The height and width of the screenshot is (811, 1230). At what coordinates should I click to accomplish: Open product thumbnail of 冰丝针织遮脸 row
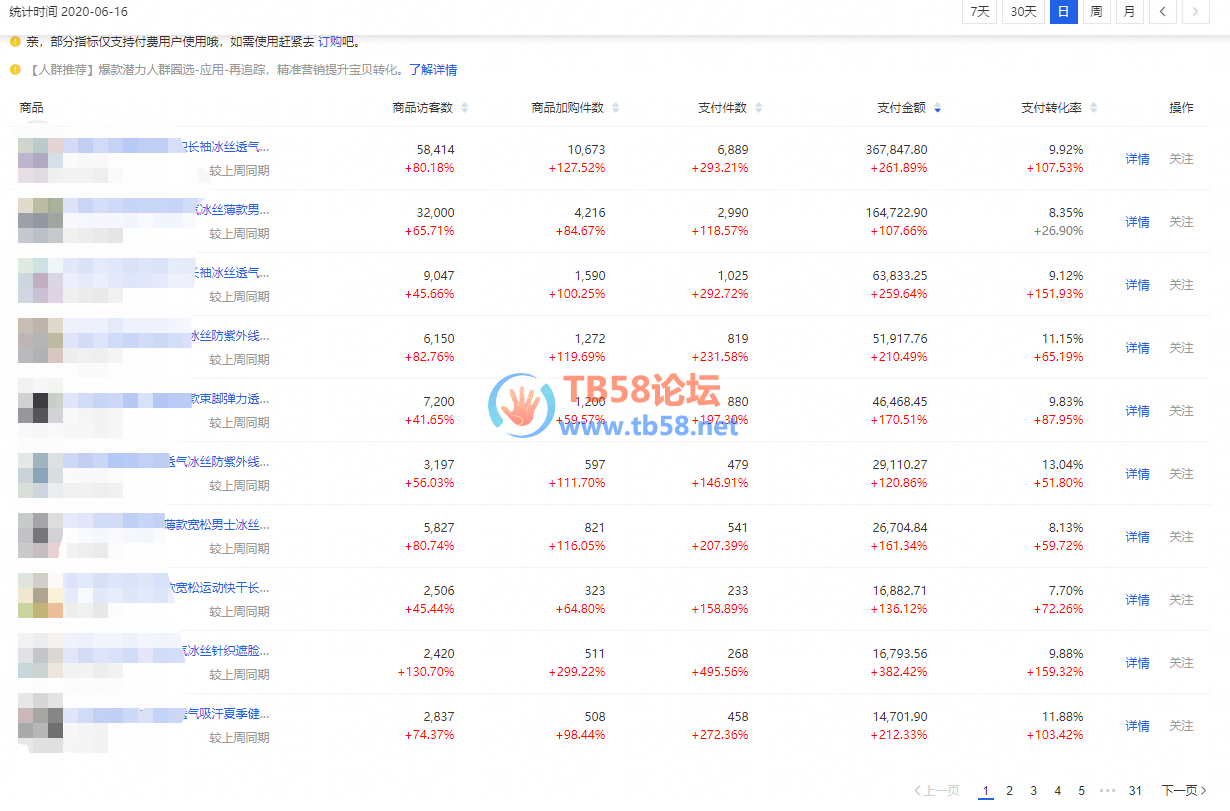tap(40, 655)
